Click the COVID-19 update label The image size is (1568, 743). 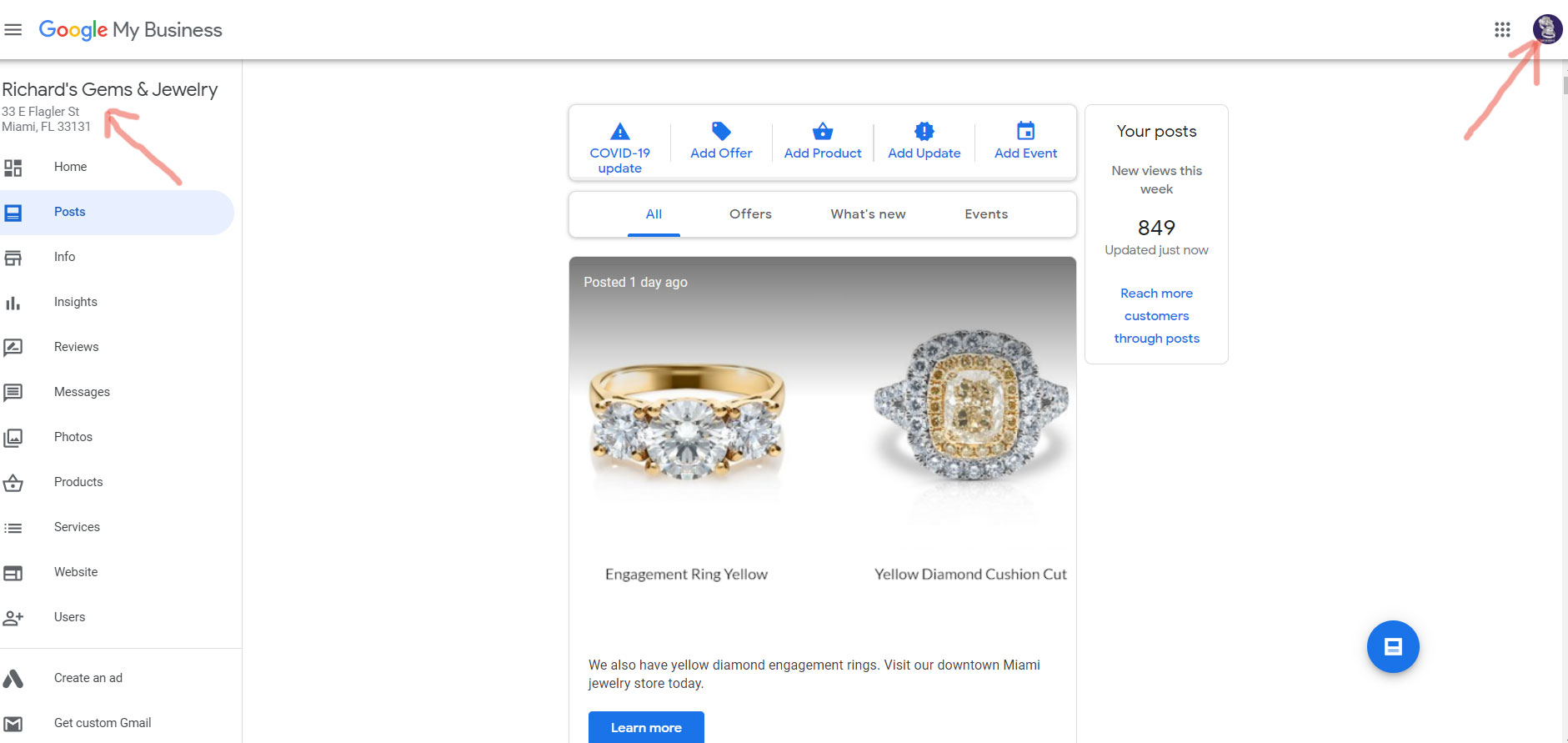click(620, 161)
